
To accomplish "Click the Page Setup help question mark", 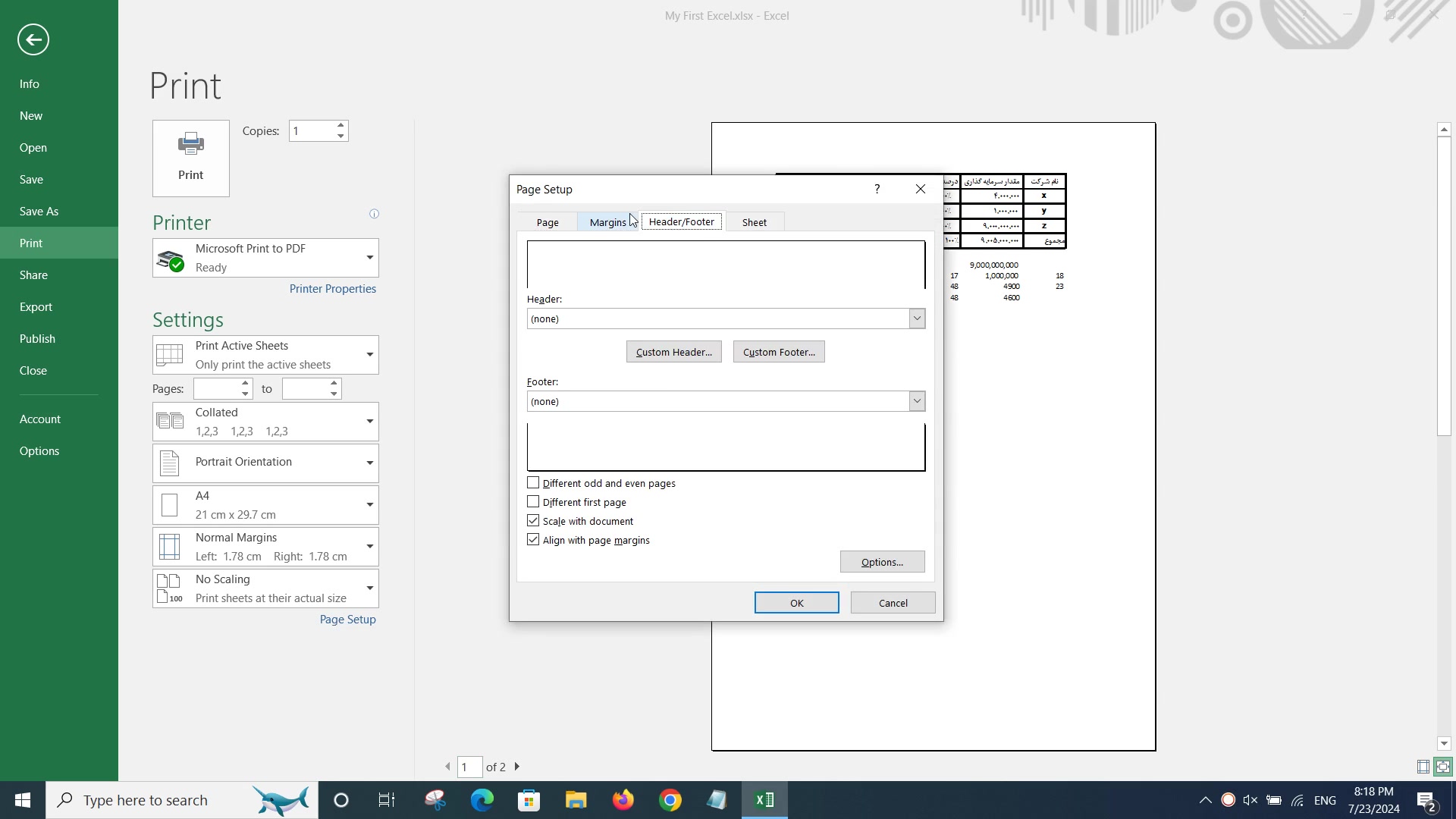I will click(877, 189).
